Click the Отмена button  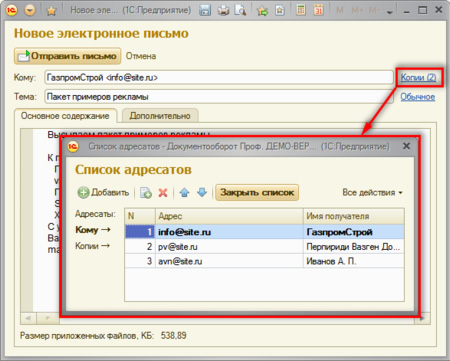[x=141, y=56]
